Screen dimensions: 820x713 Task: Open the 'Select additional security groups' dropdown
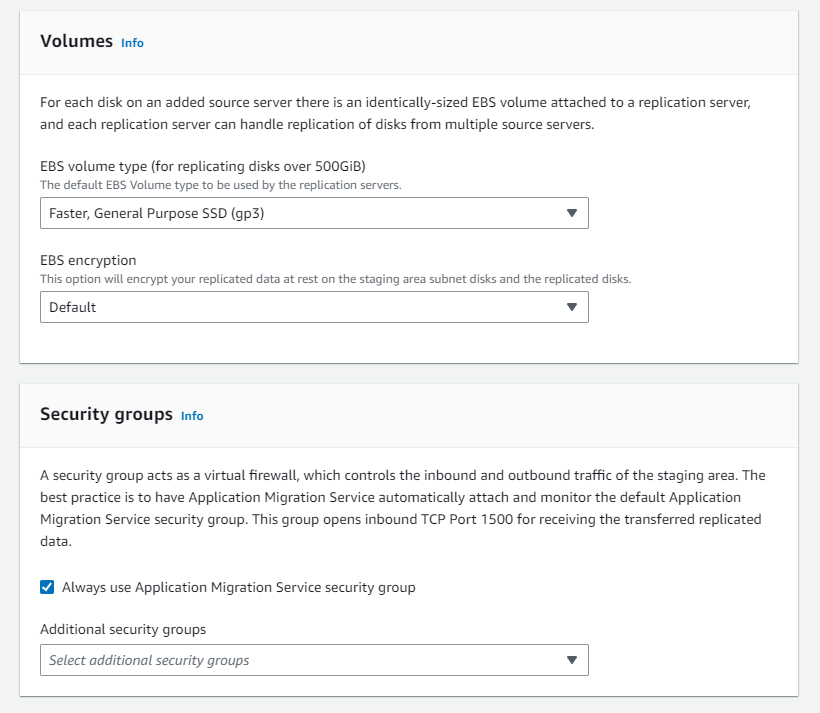coord(300,660)
